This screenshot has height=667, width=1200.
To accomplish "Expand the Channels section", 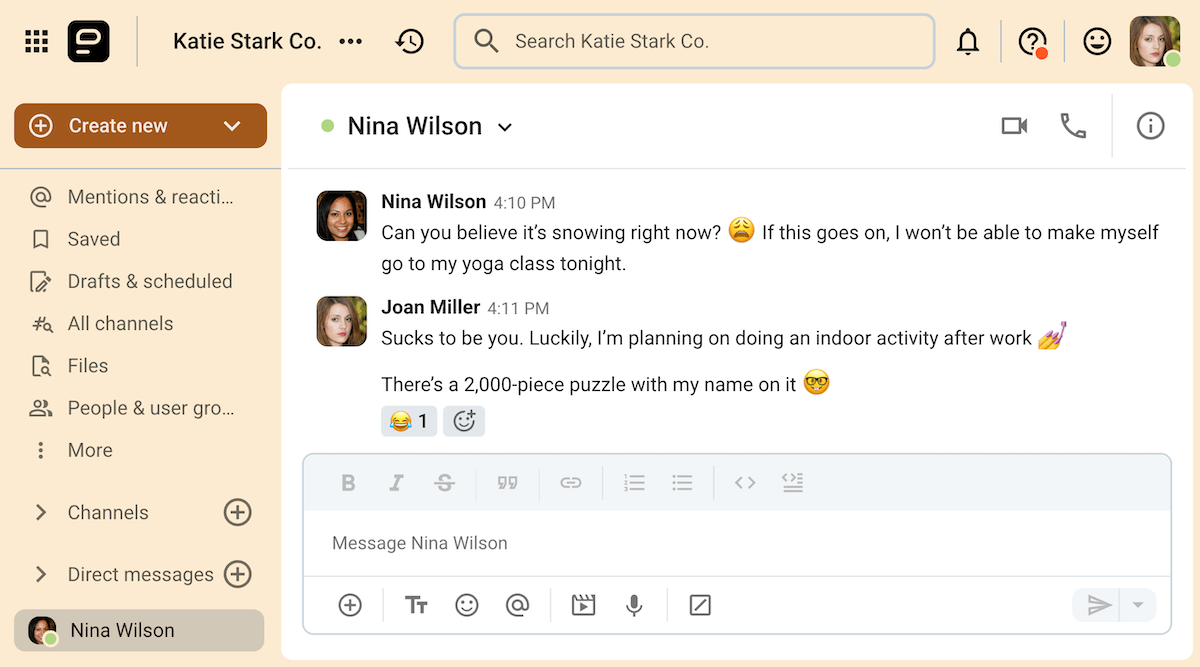I will (x=41, y=512).
